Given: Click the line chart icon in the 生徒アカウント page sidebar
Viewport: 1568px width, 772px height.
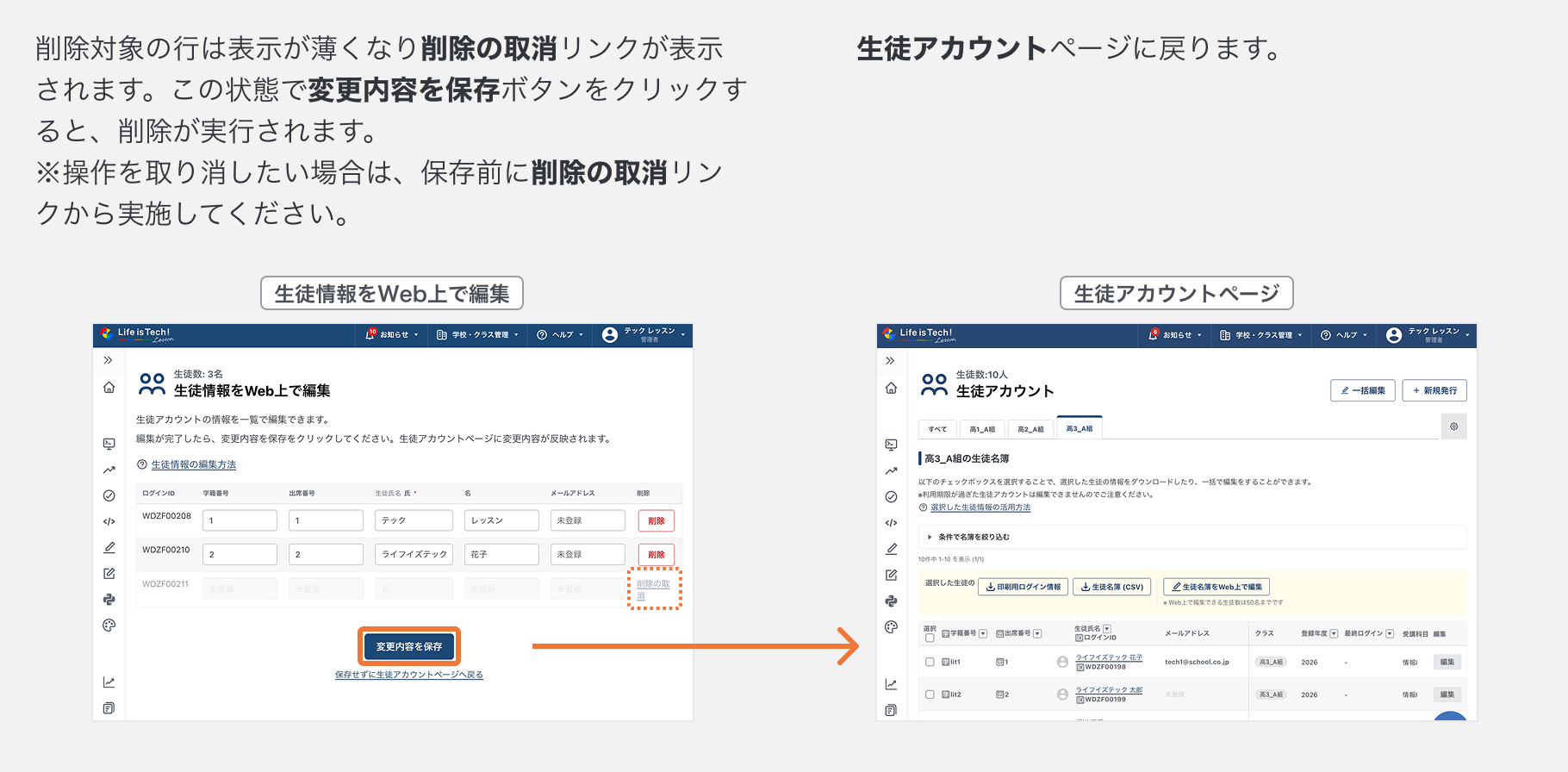Looking at the screenshot, I should click(x=891, y=684).
